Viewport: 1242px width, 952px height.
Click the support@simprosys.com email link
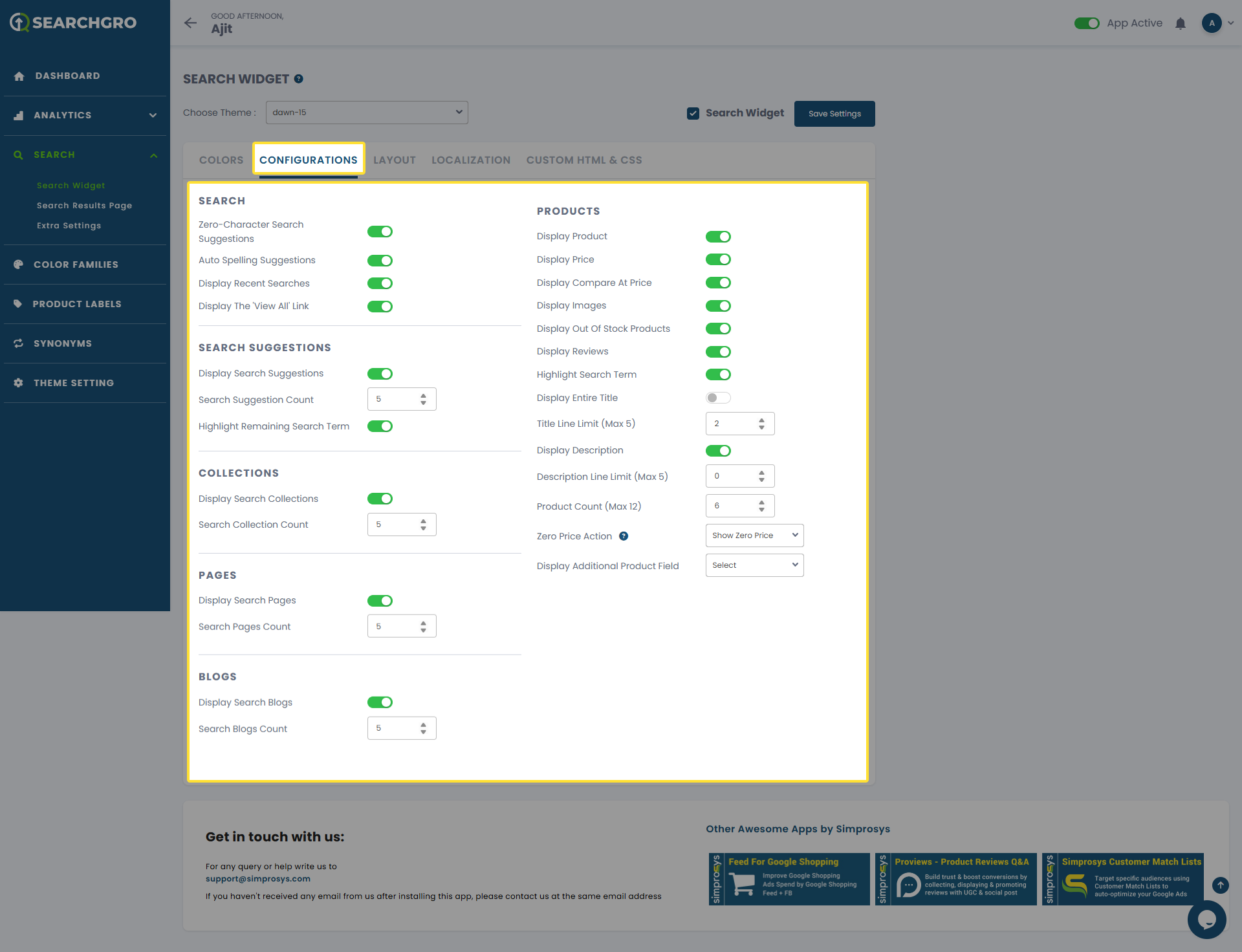click(257, 879)
